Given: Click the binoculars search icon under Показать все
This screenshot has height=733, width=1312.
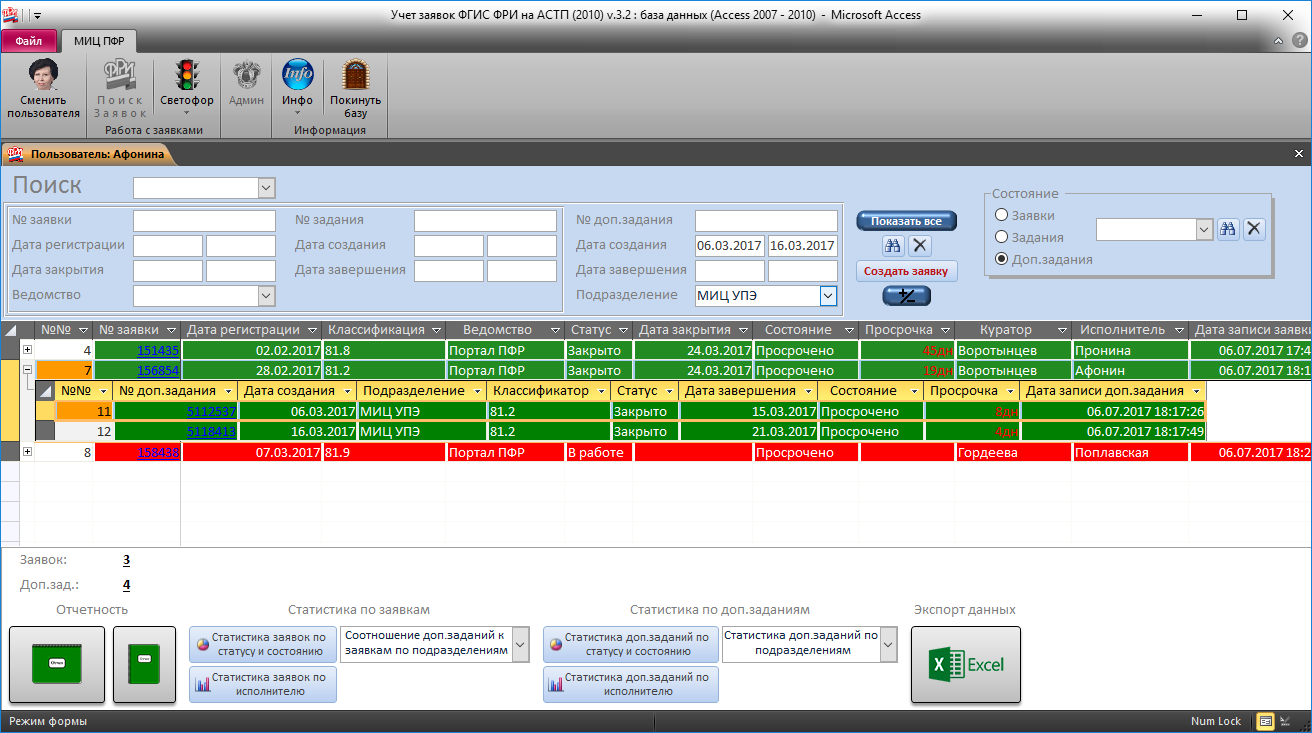Looking at the screenshot, I should pyautogui.click(x=893, y=245).
